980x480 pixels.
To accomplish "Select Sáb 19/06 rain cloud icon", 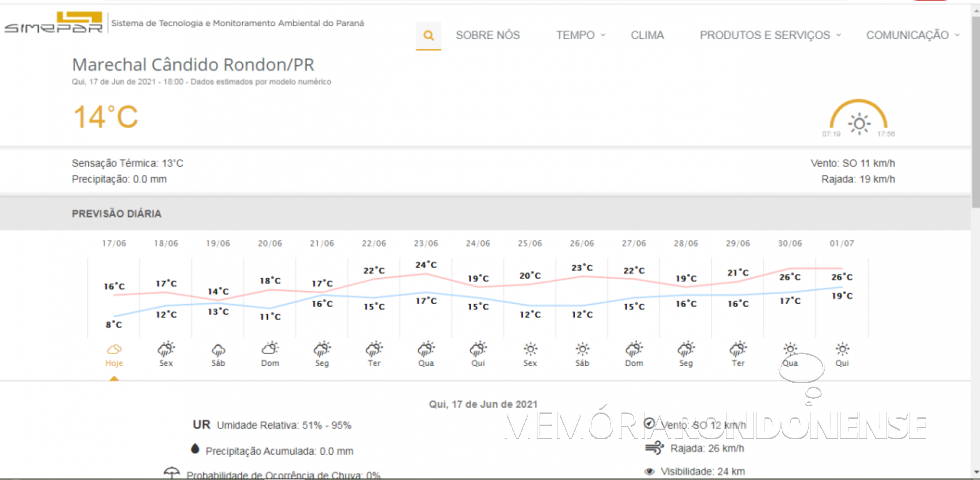I will 218,349.
